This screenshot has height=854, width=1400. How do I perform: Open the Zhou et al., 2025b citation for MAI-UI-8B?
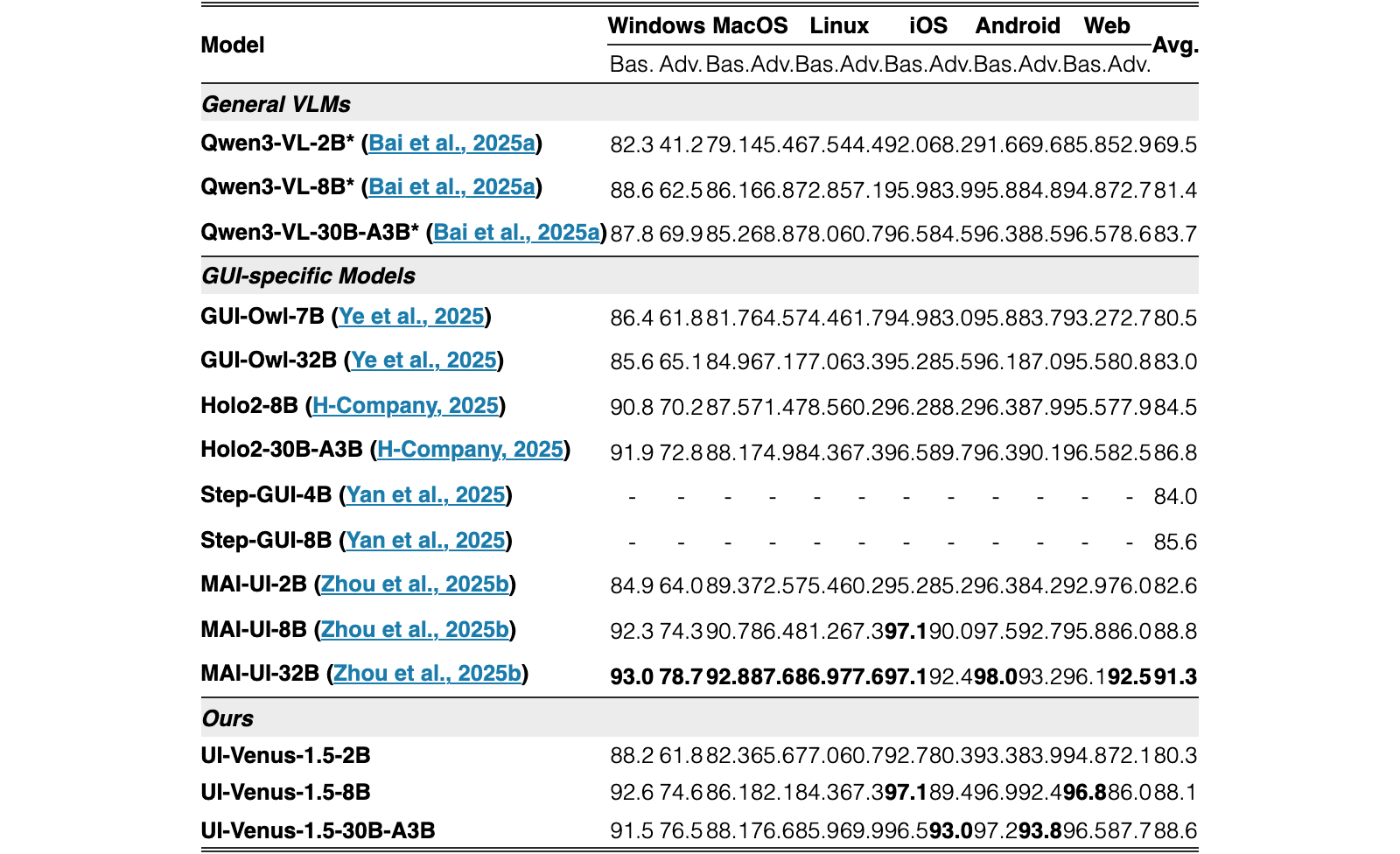415,629
